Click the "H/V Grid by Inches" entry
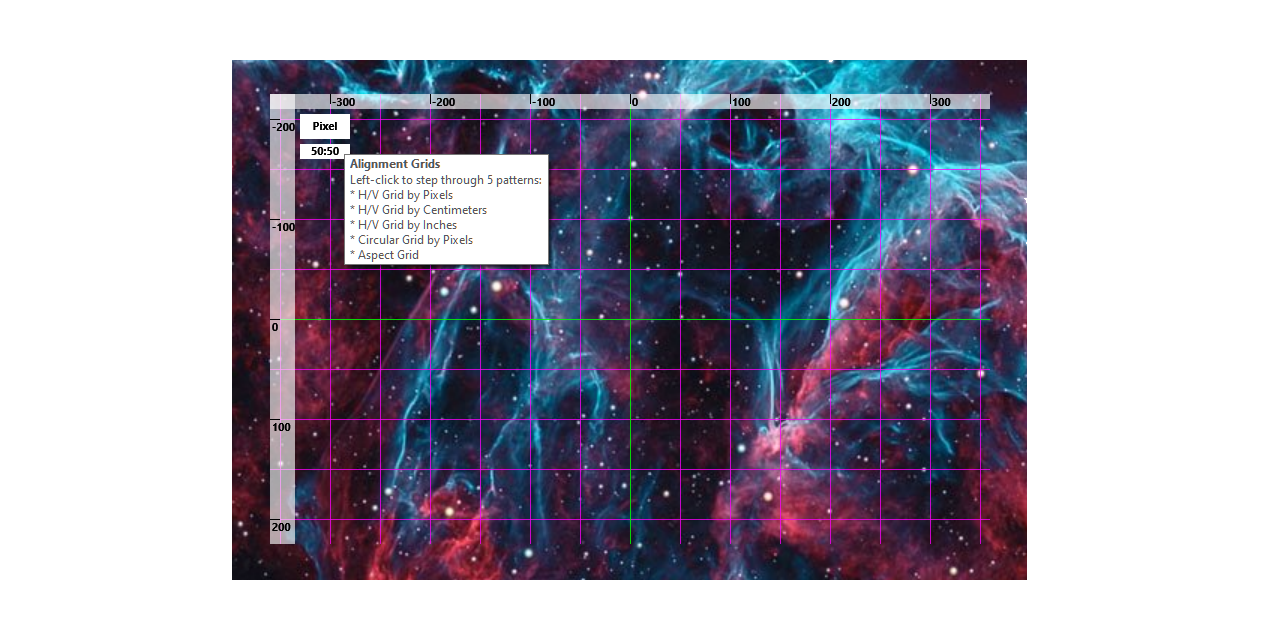Image resolution: width=1280 pixels, height=640 pixels. coord(403,224)
